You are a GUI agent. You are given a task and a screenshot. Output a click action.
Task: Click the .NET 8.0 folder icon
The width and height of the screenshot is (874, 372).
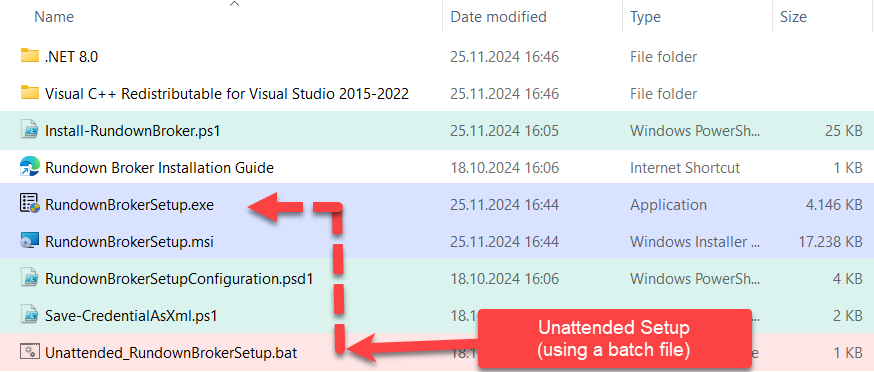coord(29,56)
